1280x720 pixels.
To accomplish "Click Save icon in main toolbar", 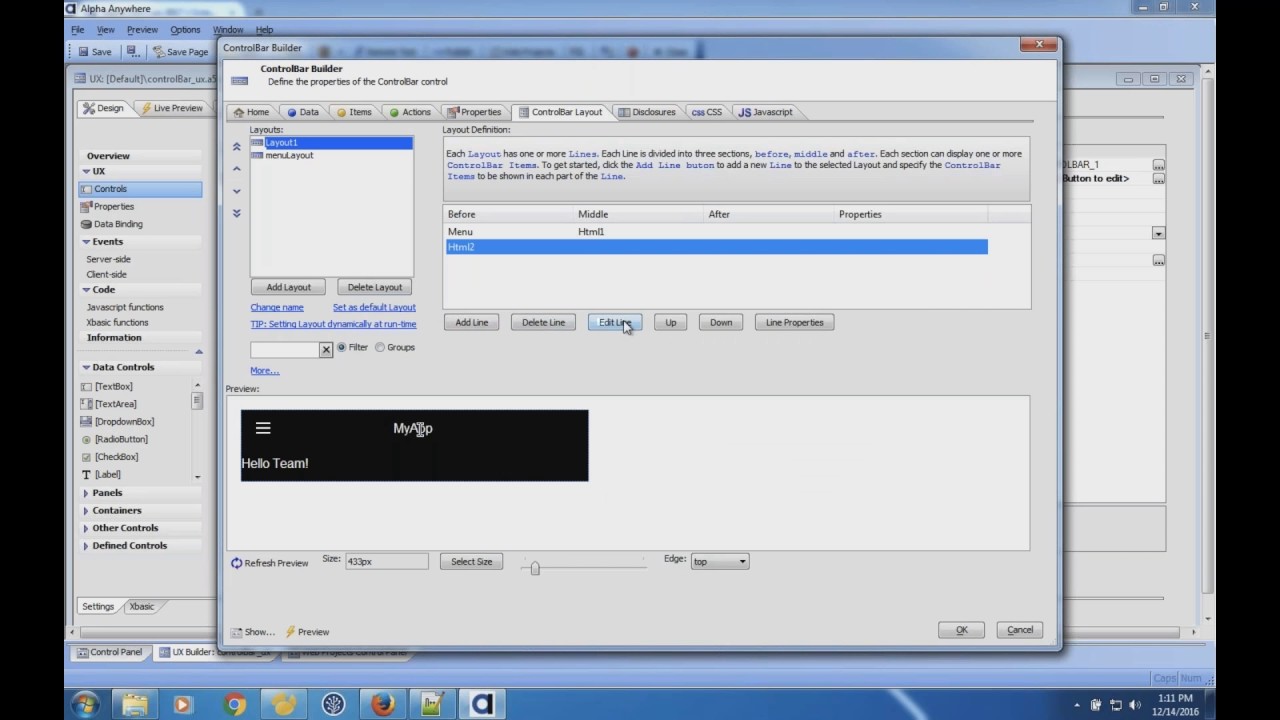I will [93, 52].
